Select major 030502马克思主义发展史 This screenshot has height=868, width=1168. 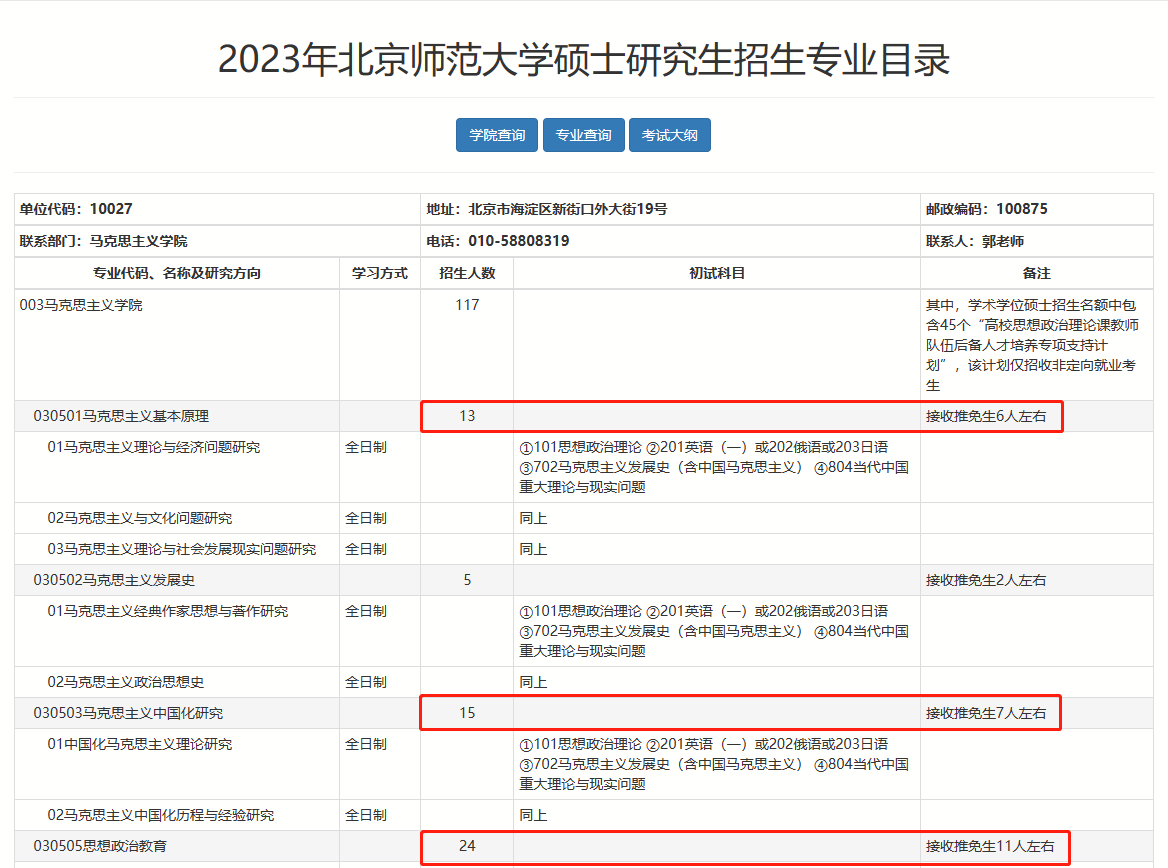click(x=114, y=580)
